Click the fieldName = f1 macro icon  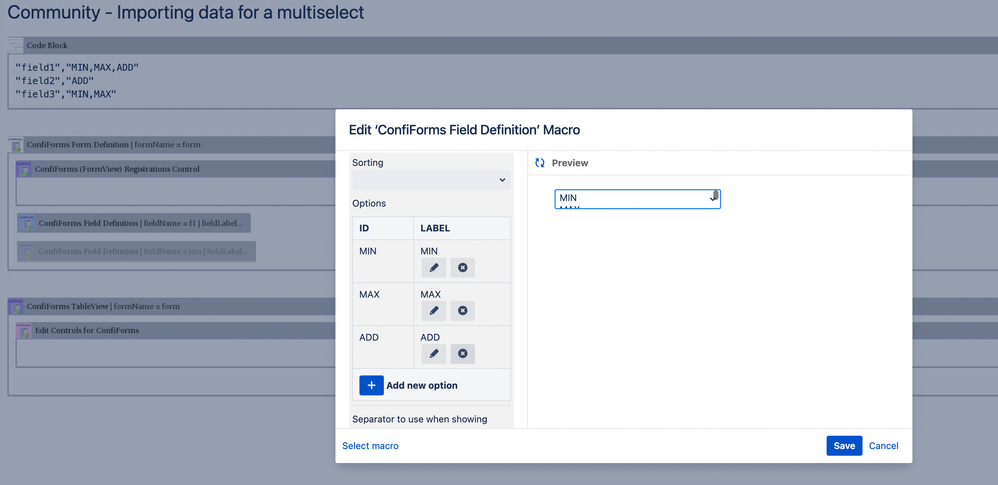point(27,223)
